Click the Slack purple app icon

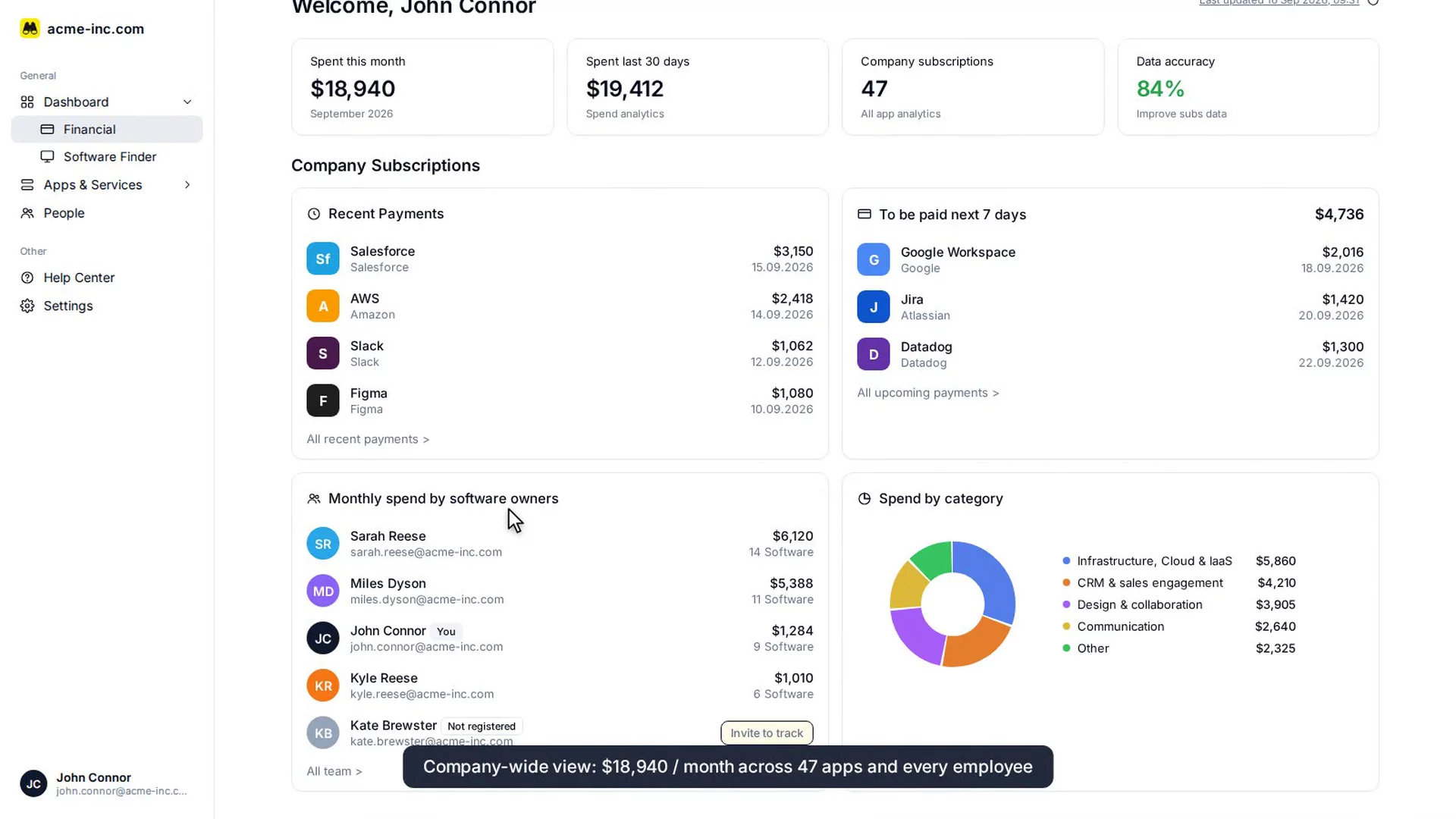(x=323, y=353)
